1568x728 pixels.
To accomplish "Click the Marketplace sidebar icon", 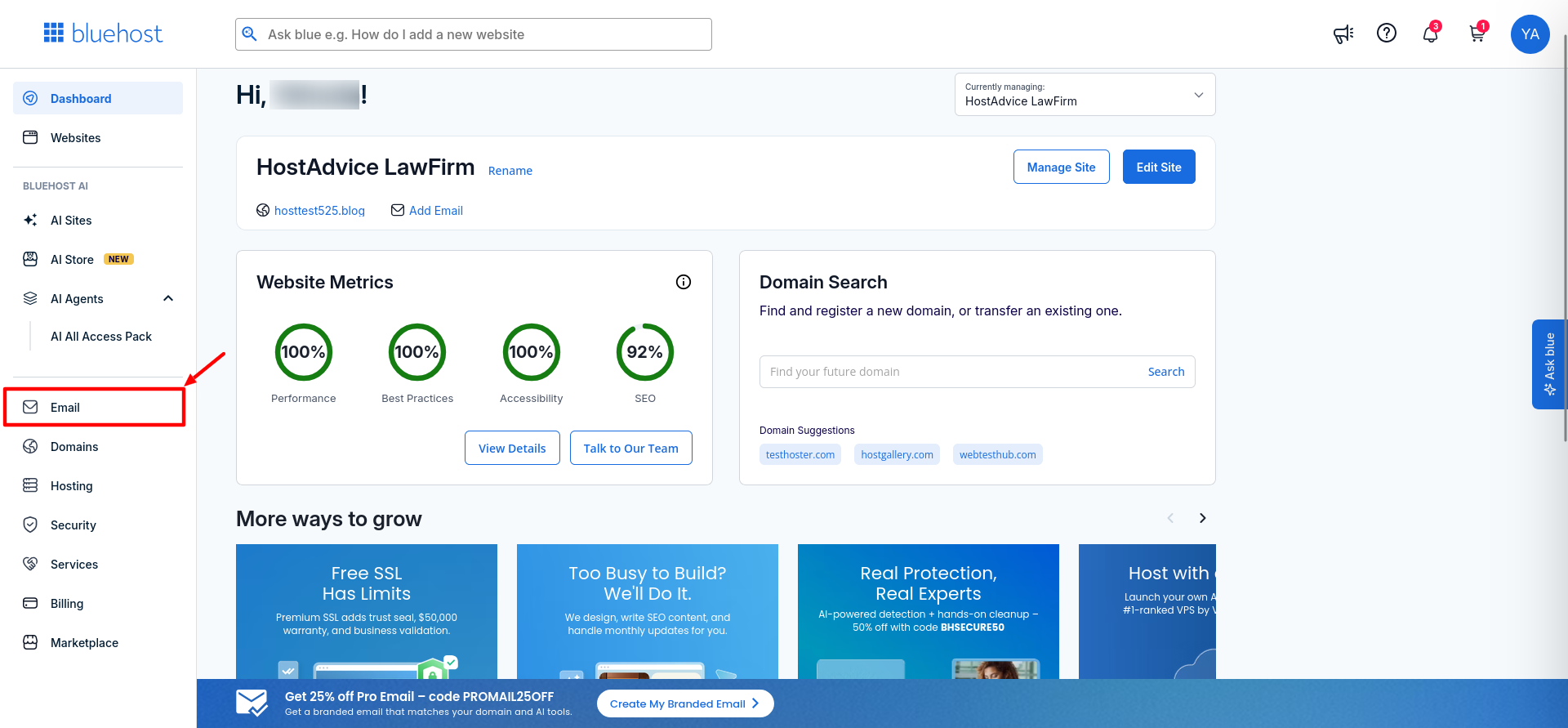I will tap(30, 642).
